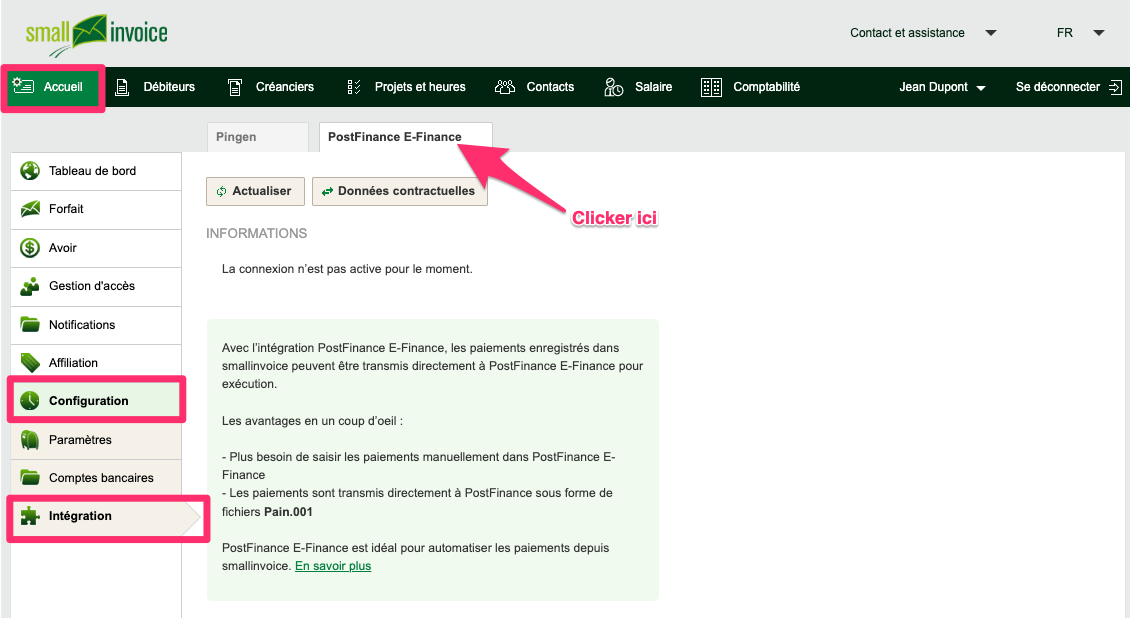Click the Configuration clock icon
This screenshot has height=618, width=1130.
click(x=30, y=400)
